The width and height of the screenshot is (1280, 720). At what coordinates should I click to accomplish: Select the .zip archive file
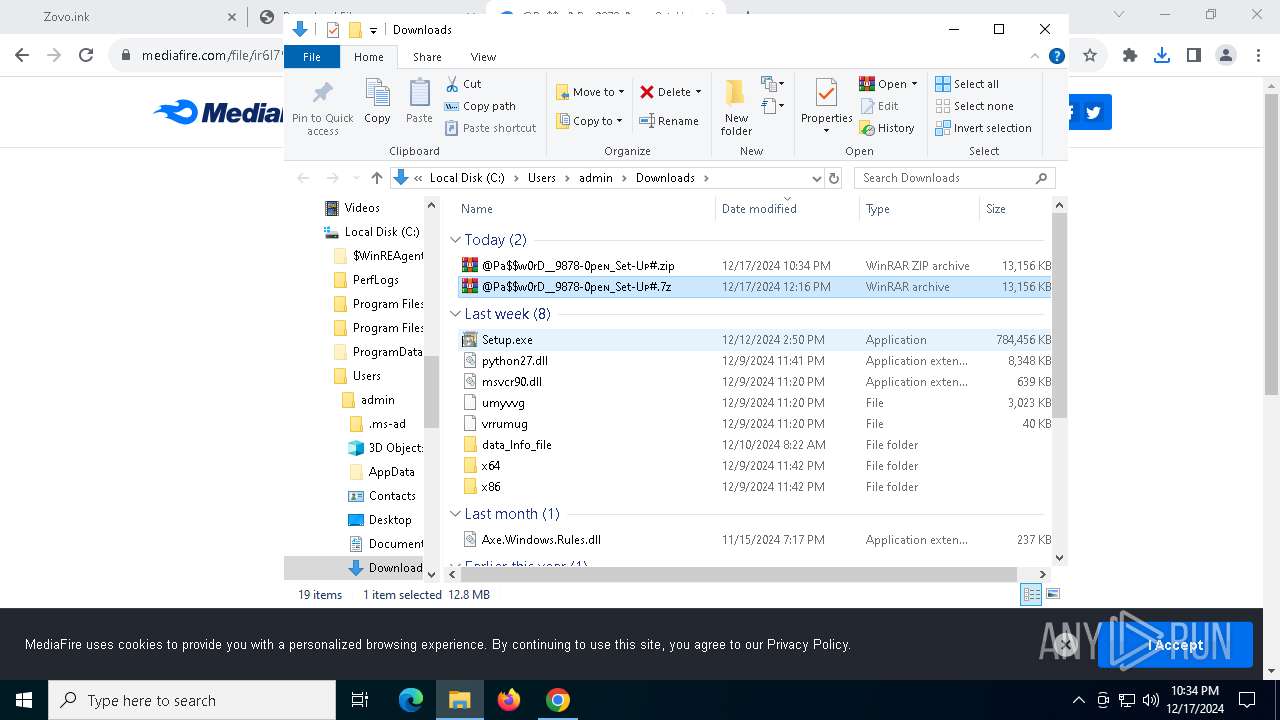pos(754,266)
